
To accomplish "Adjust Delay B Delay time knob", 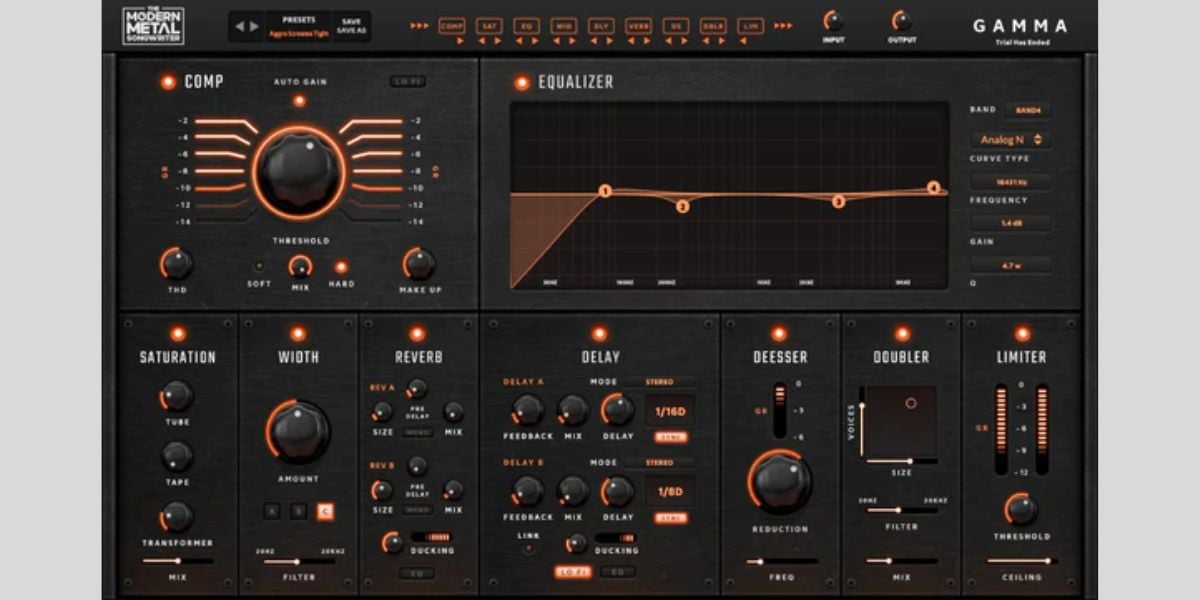I will pos(618,491).
